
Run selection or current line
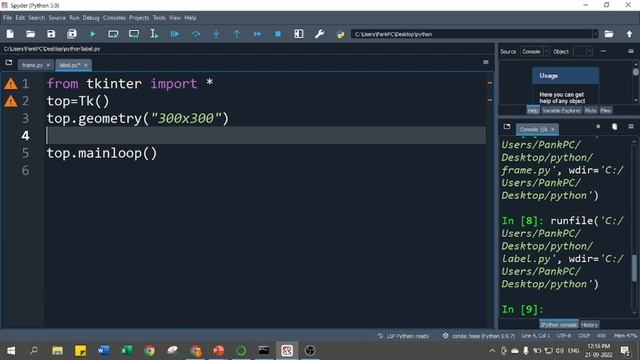tap(154, 34)
